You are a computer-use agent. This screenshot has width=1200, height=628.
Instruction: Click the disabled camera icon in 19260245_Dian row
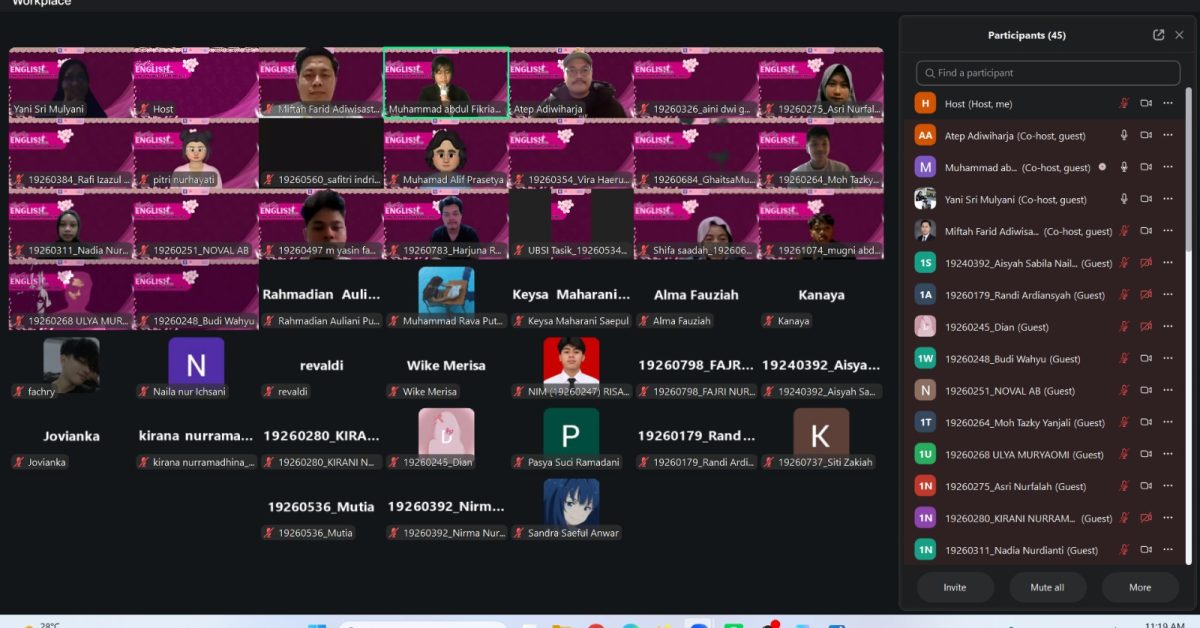[x=1146, y=327]
